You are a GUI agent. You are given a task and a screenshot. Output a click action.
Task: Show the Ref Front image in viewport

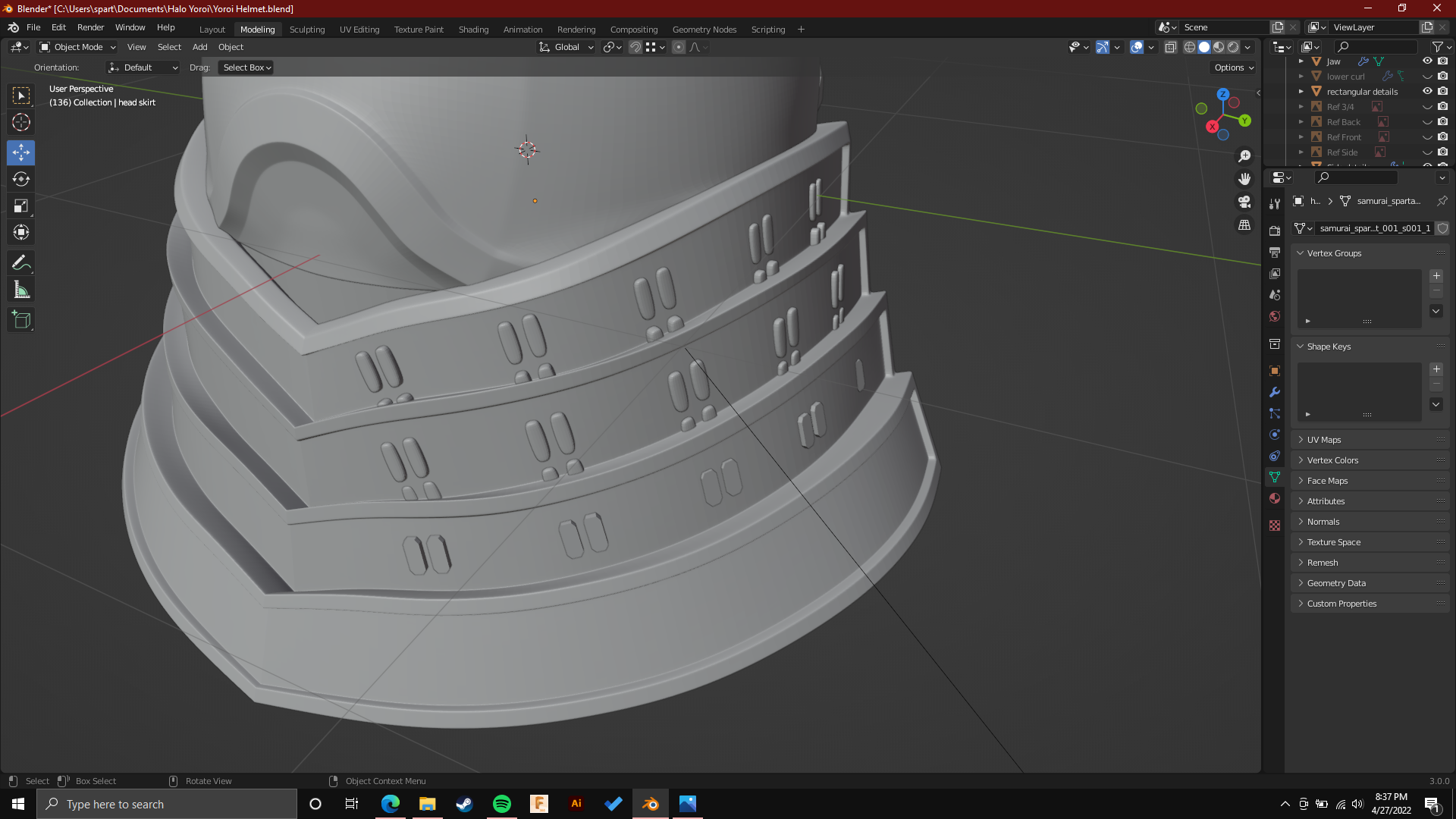1427,136
